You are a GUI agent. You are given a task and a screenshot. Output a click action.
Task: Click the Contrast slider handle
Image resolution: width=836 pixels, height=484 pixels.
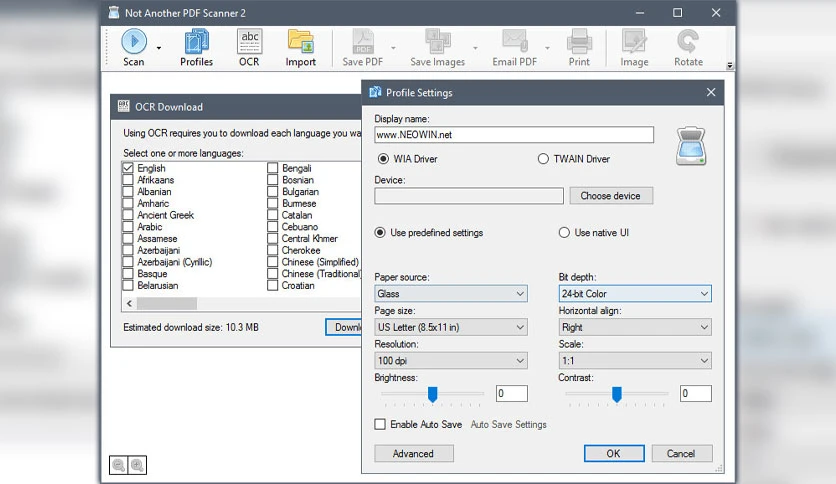coord(617,394)
